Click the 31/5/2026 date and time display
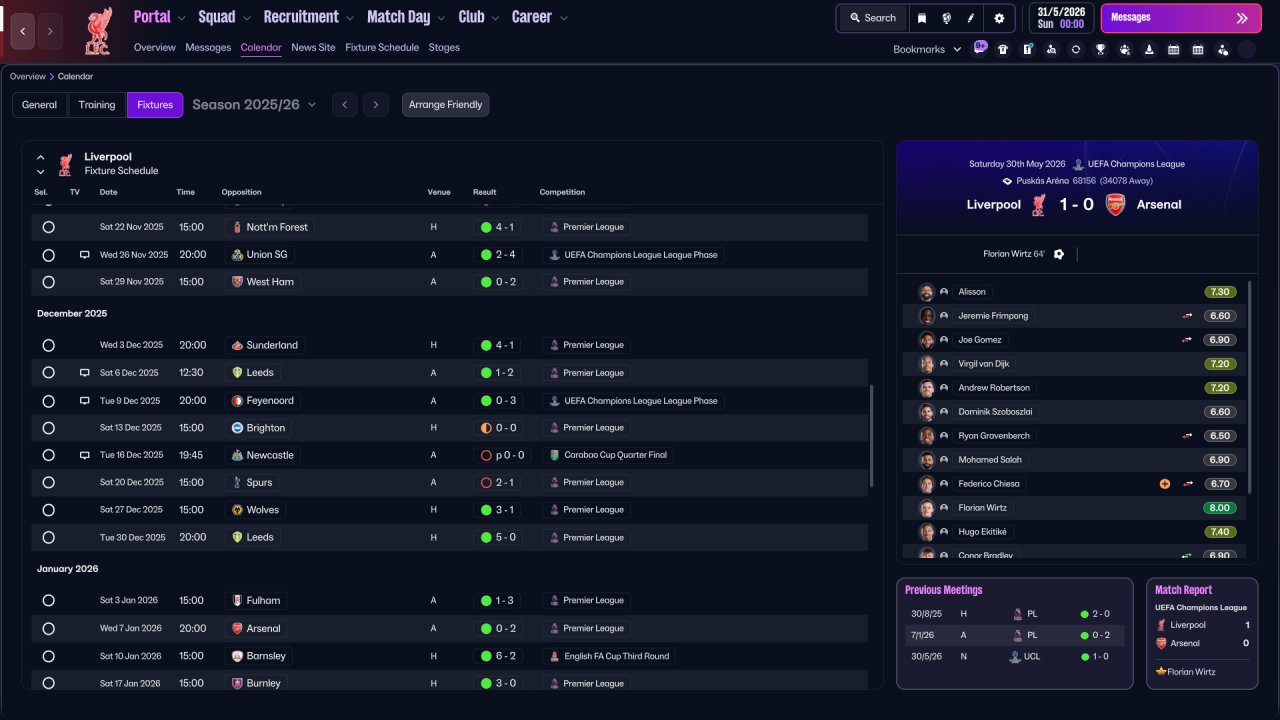 (x=1061, y=18)
